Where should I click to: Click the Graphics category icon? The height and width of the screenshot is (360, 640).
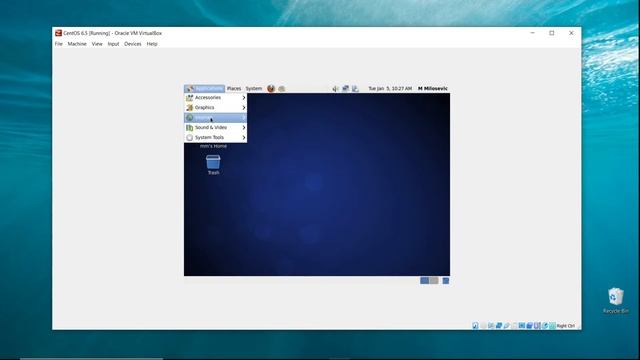pos(189,108)
